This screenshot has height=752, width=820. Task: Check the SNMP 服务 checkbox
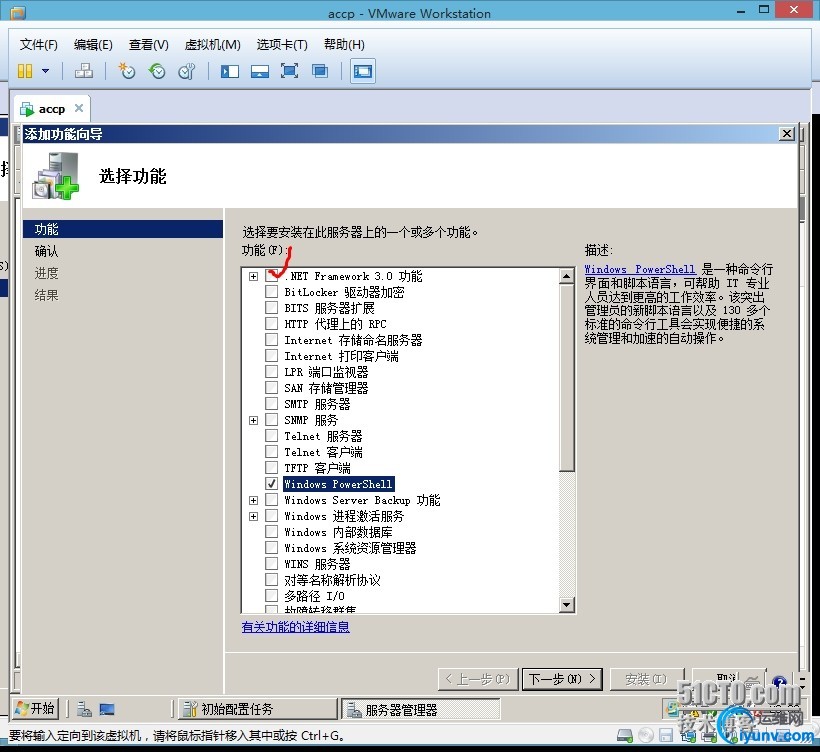point(271,419)
